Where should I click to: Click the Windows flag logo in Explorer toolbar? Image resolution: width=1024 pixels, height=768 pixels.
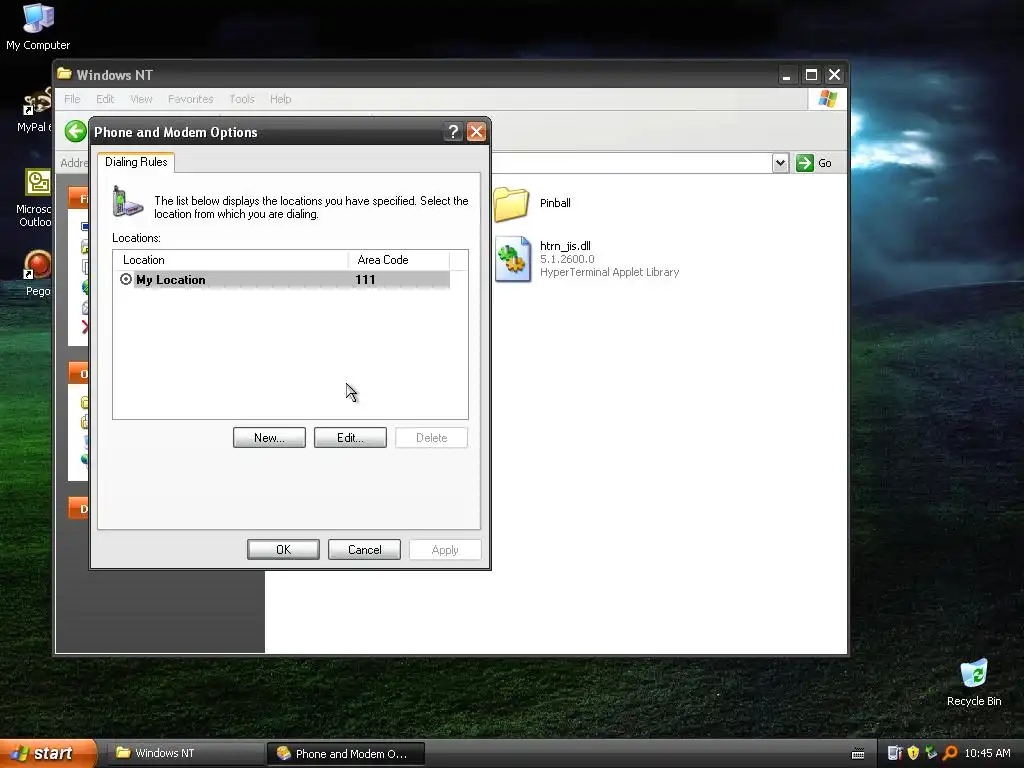pos(827,99)
